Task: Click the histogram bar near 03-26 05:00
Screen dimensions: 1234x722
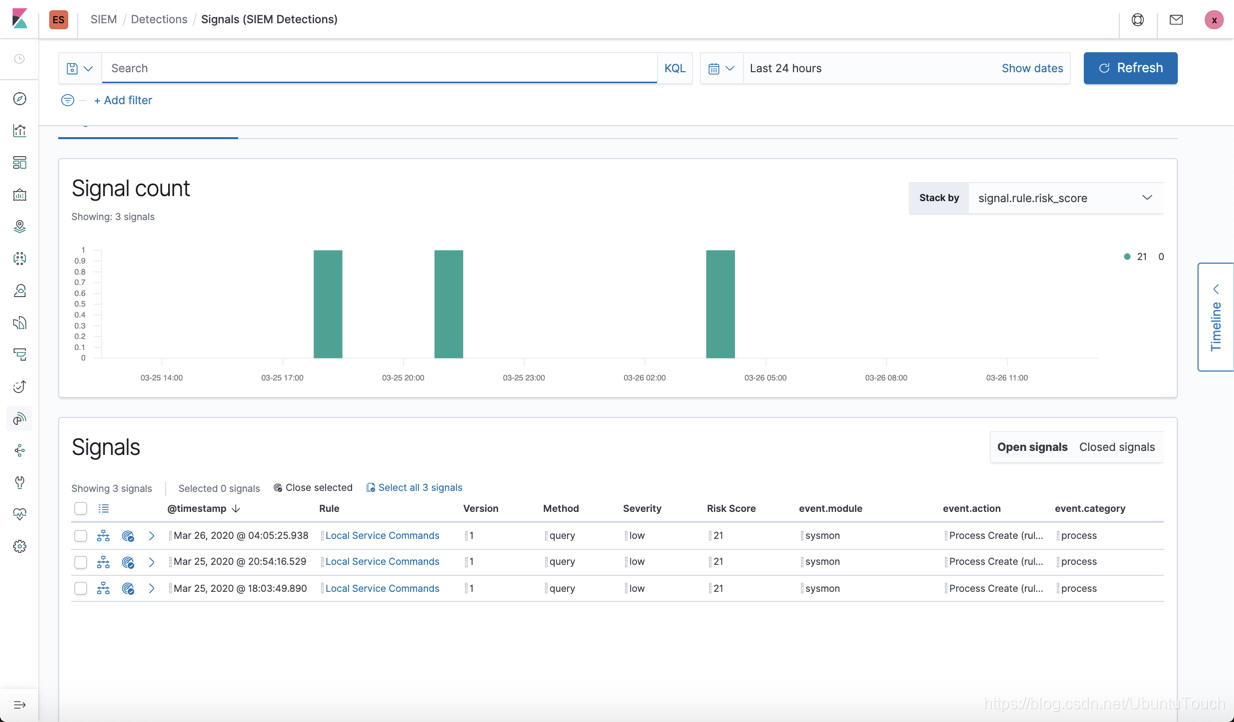Action: [x=720, y=304]
